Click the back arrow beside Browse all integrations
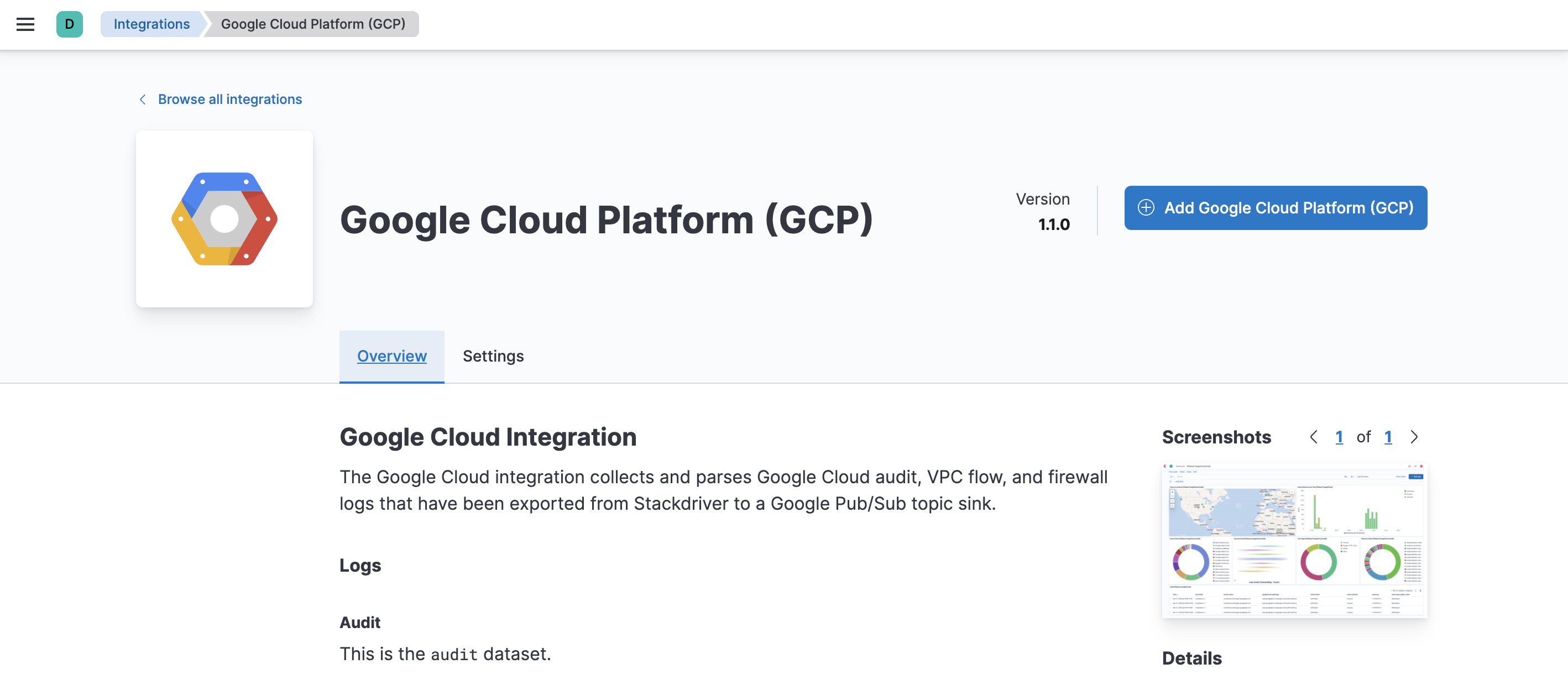 (x=143, y=98)
